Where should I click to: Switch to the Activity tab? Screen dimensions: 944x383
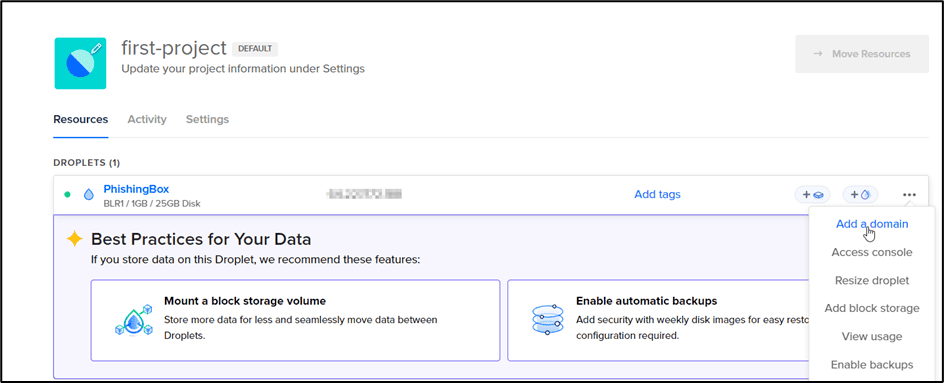tap(147, 119)
